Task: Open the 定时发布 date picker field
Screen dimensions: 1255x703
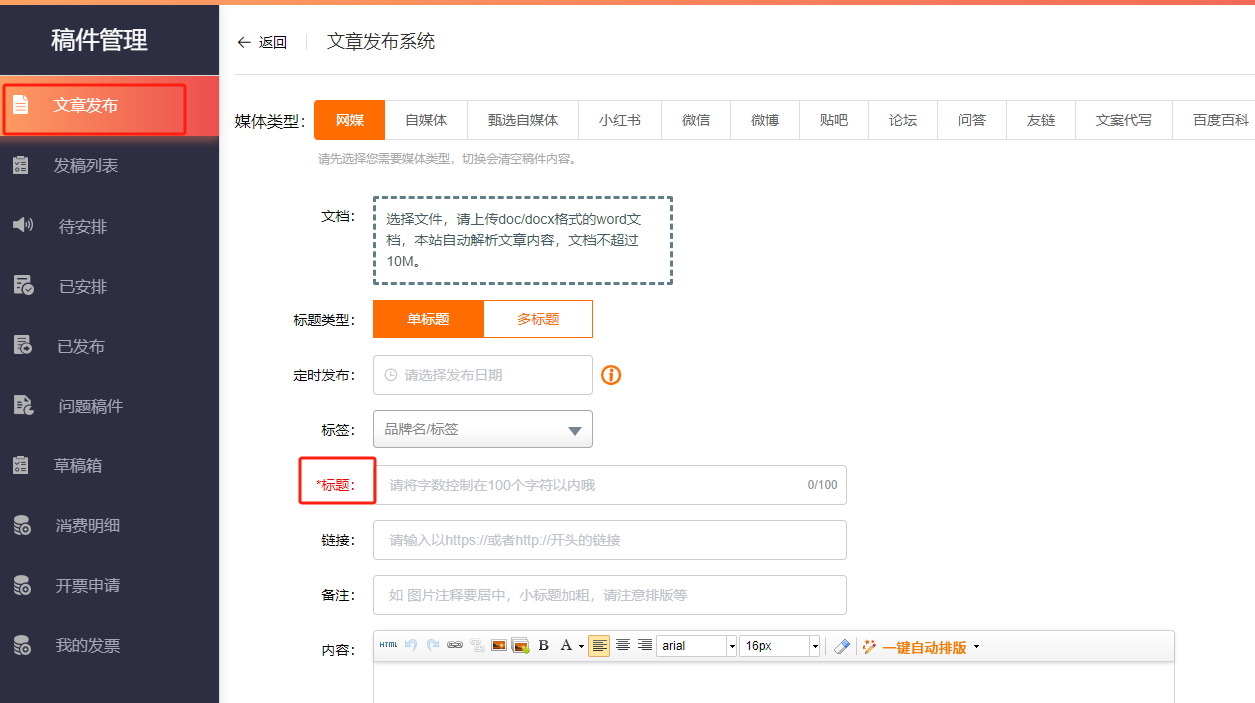Action: [483, 375]
